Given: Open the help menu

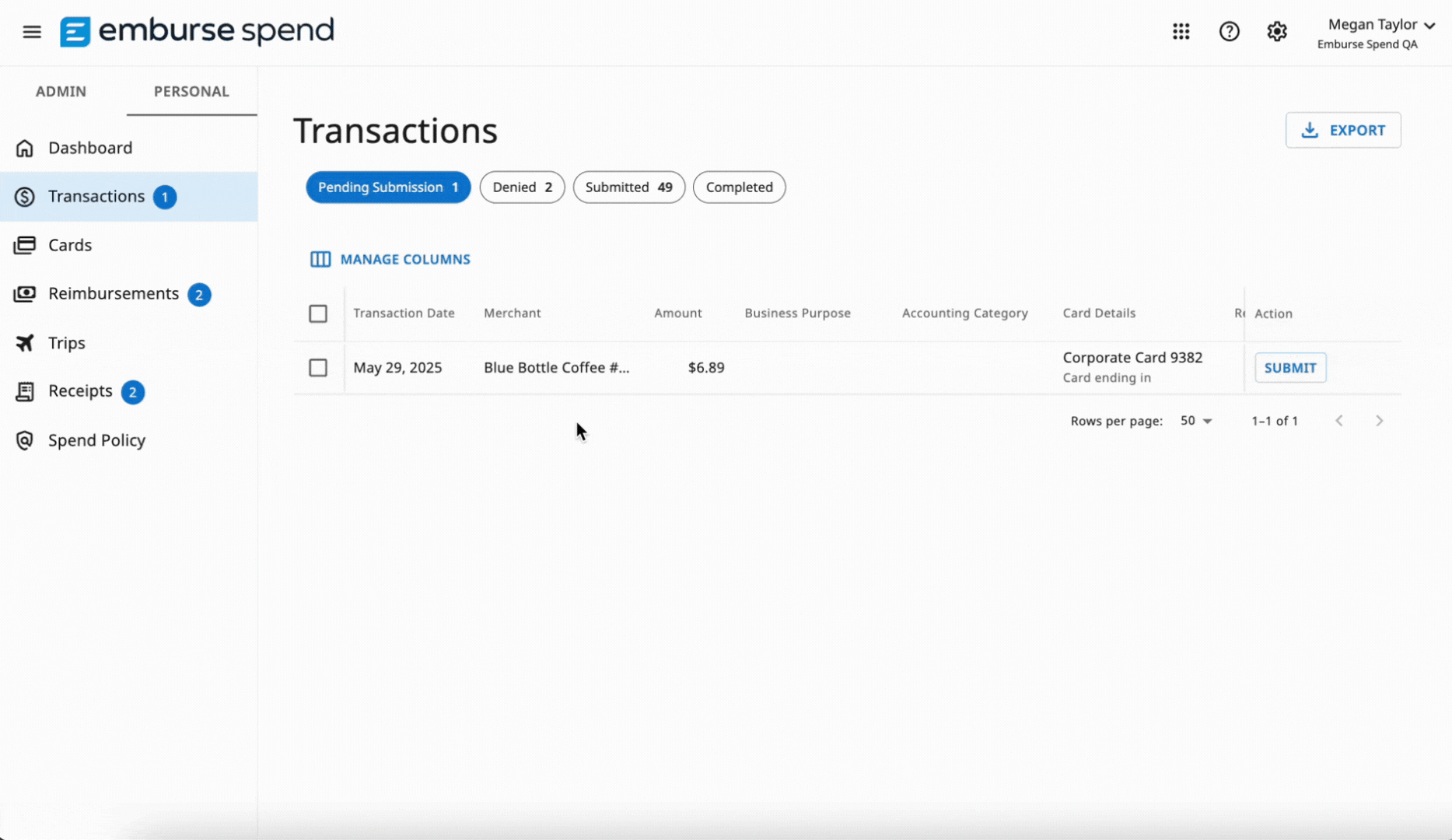Looking at the screenshot, I should pyautogui.click(x=1230, y=32).
